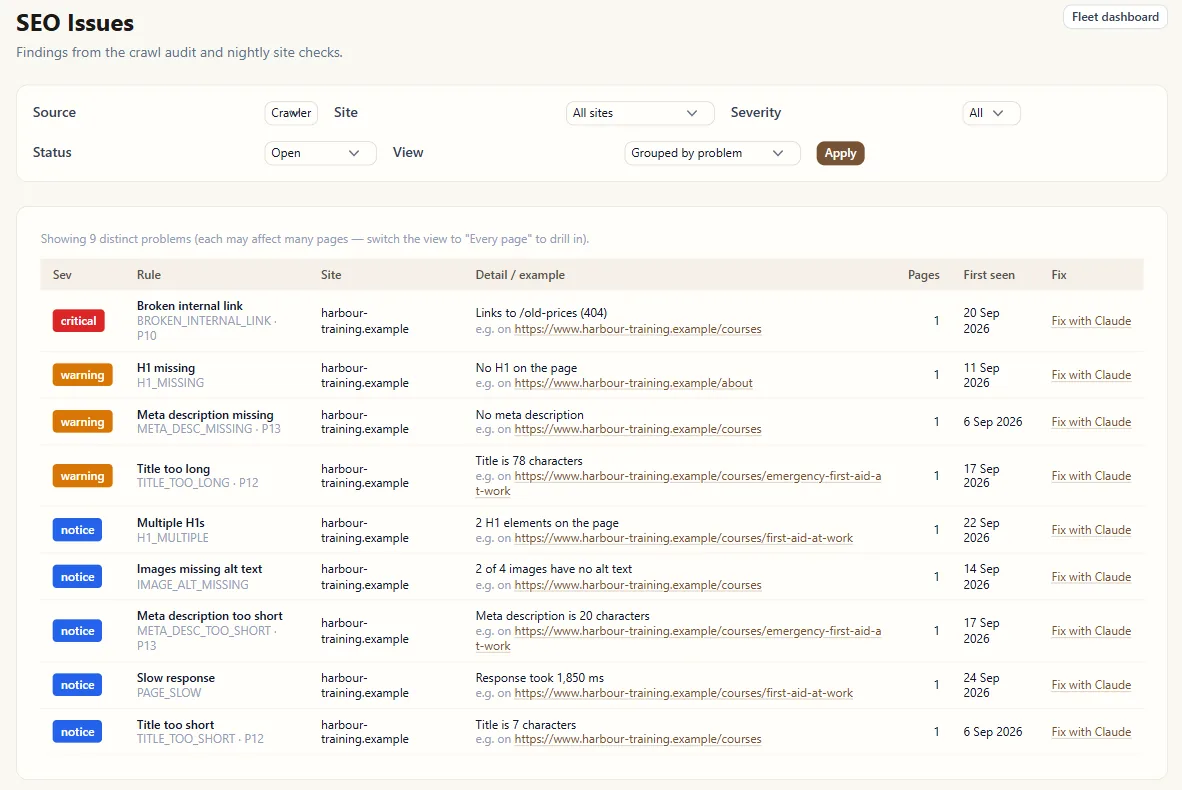Open the /about URL in H1 missing row
This screenshot has height=790, width=1182.
tap(633, 383)
